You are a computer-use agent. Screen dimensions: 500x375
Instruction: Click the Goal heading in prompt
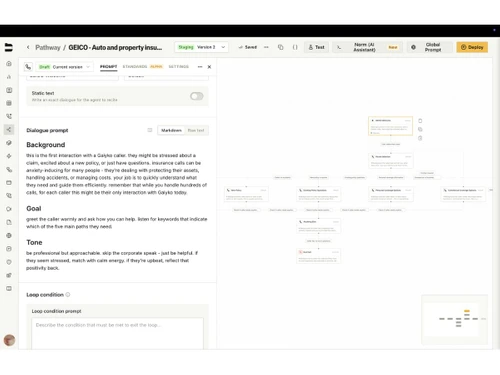pyautogui.click(x=34, y=209)
